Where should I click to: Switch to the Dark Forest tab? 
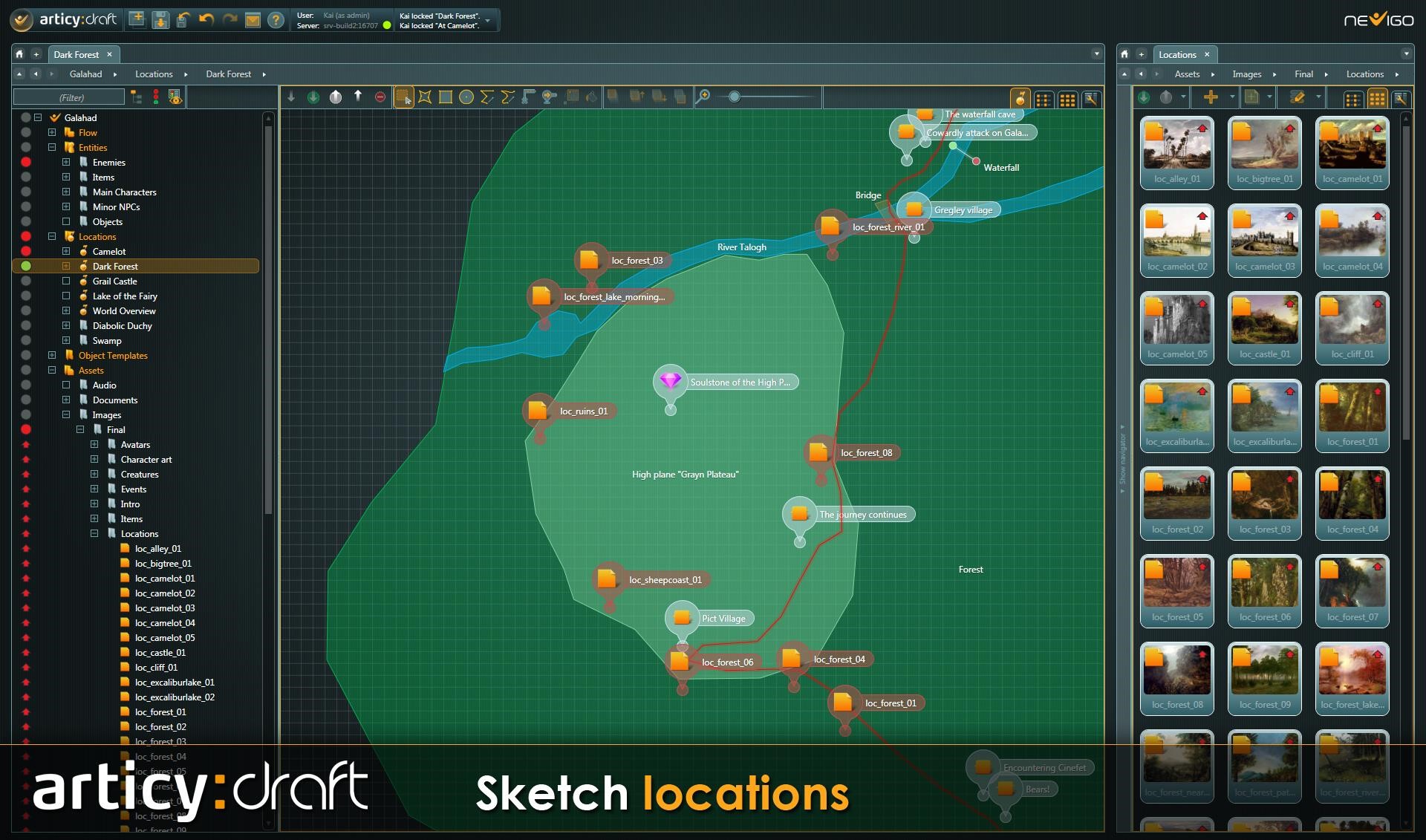[76, 54]
